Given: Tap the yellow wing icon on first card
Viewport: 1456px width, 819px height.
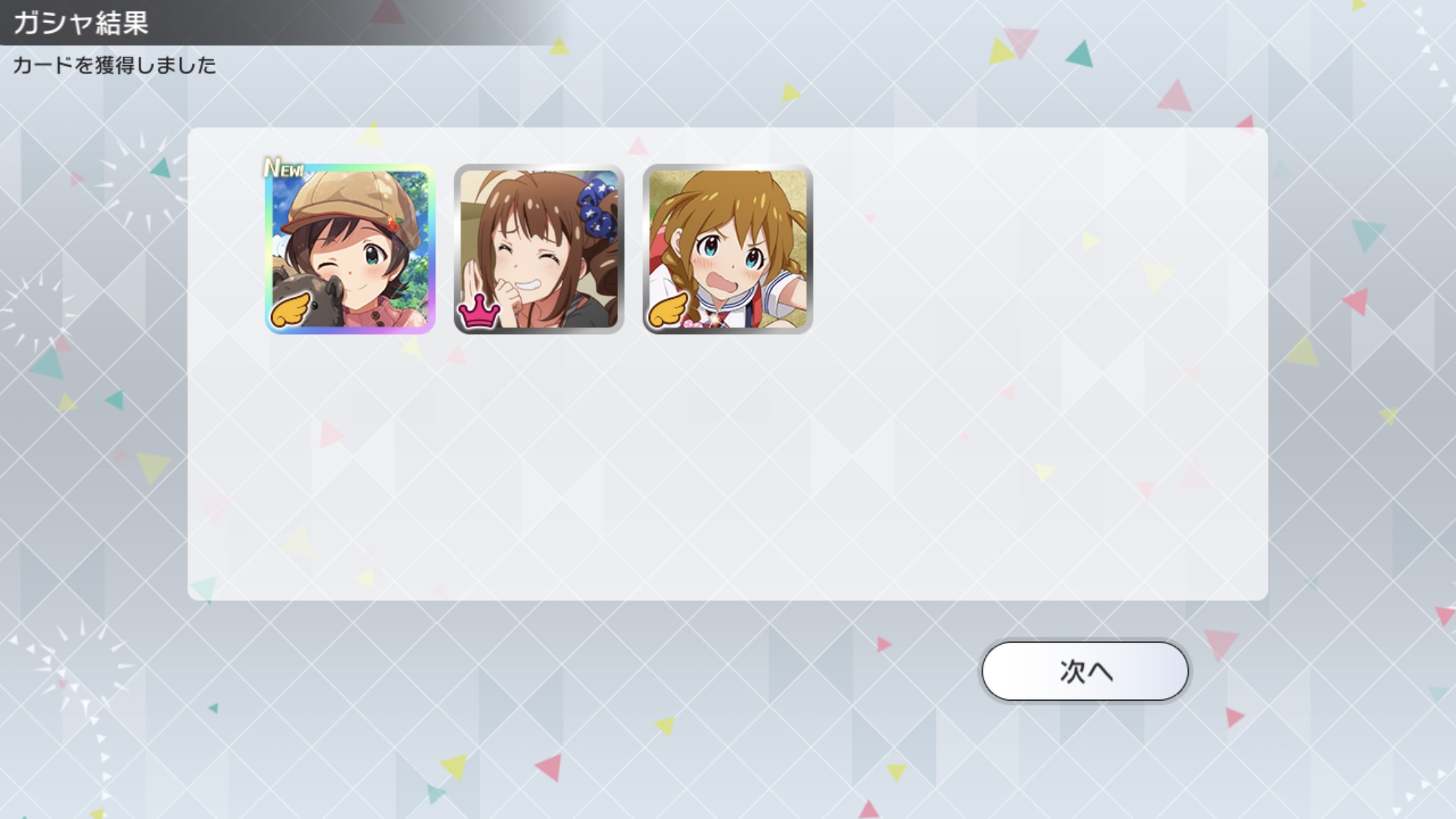Looking at the screenshot, I should tap(290, 309).
